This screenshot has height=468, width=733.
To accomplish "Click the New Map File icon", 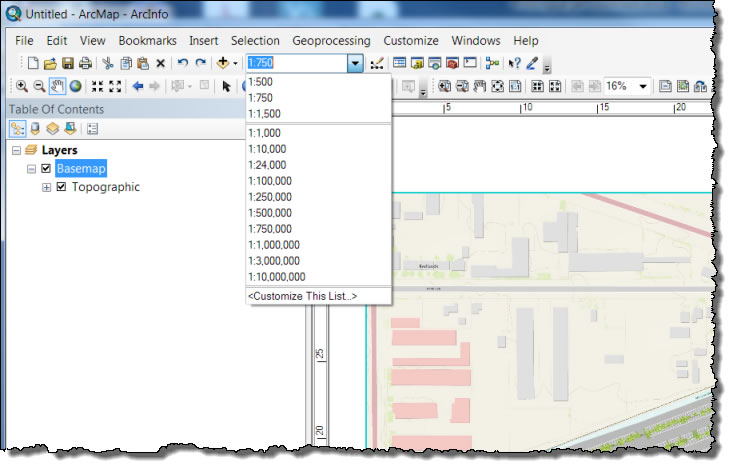I will coord(33,63).
